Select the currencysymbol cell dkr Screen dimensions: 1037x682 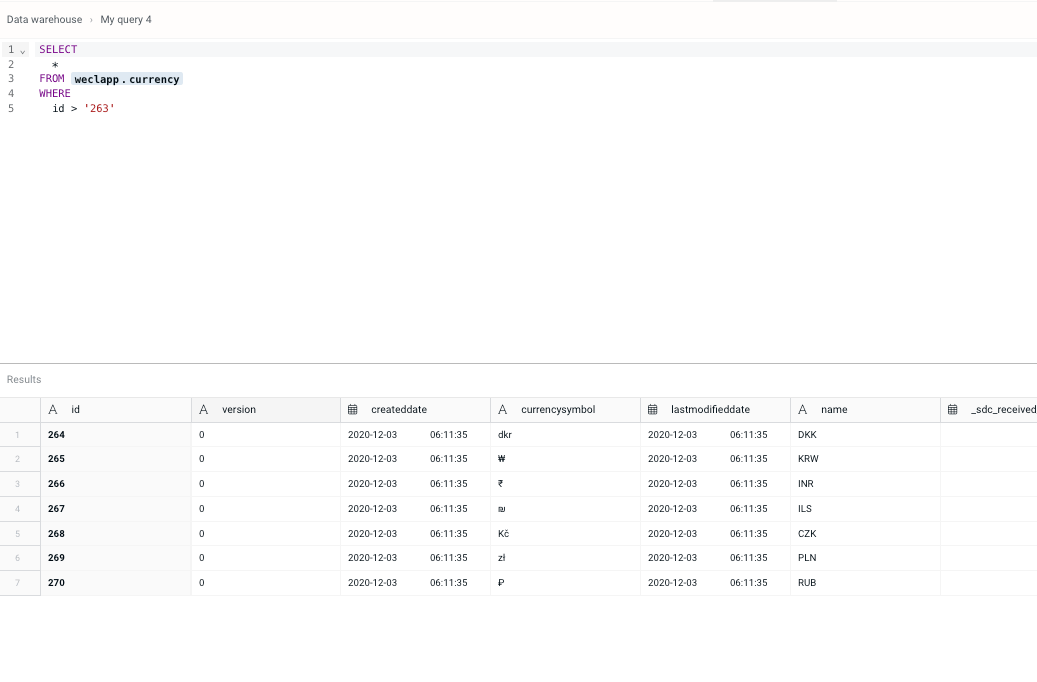point(565,435)
